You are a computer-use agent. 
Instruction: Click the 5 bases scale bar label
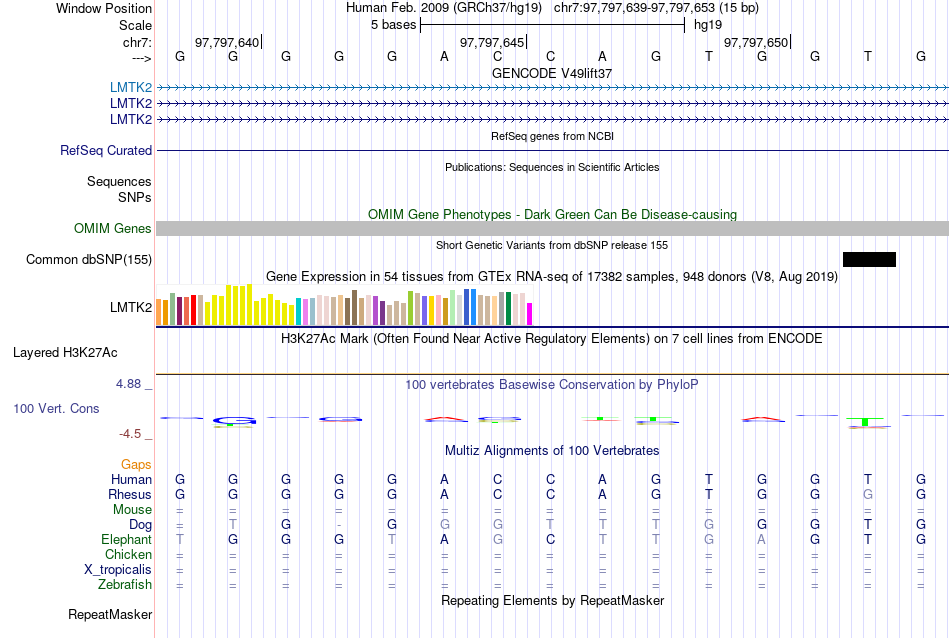coord(394,25)
